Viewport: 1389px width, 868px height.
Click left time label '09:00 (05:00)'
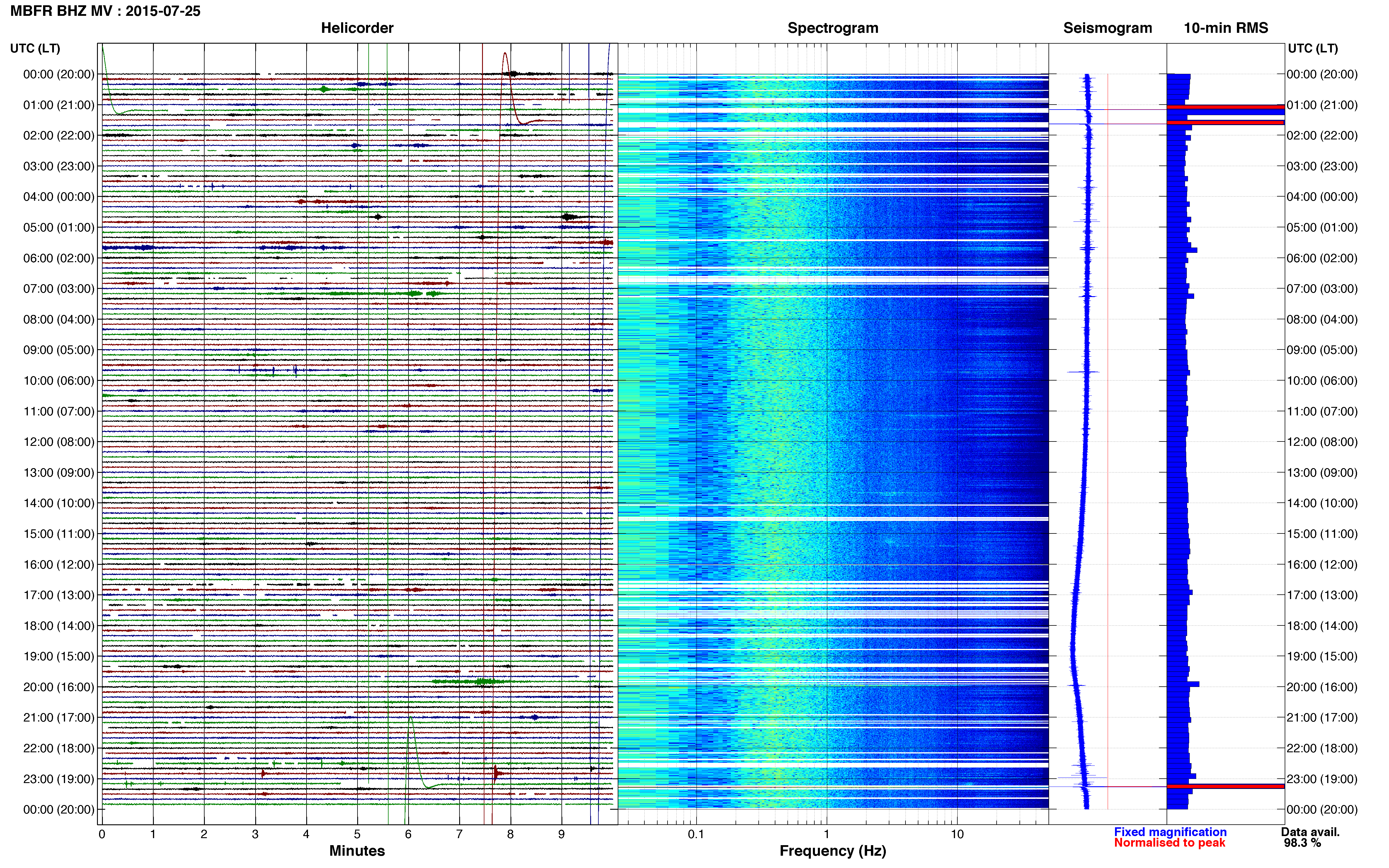click(x=59, y=349)
